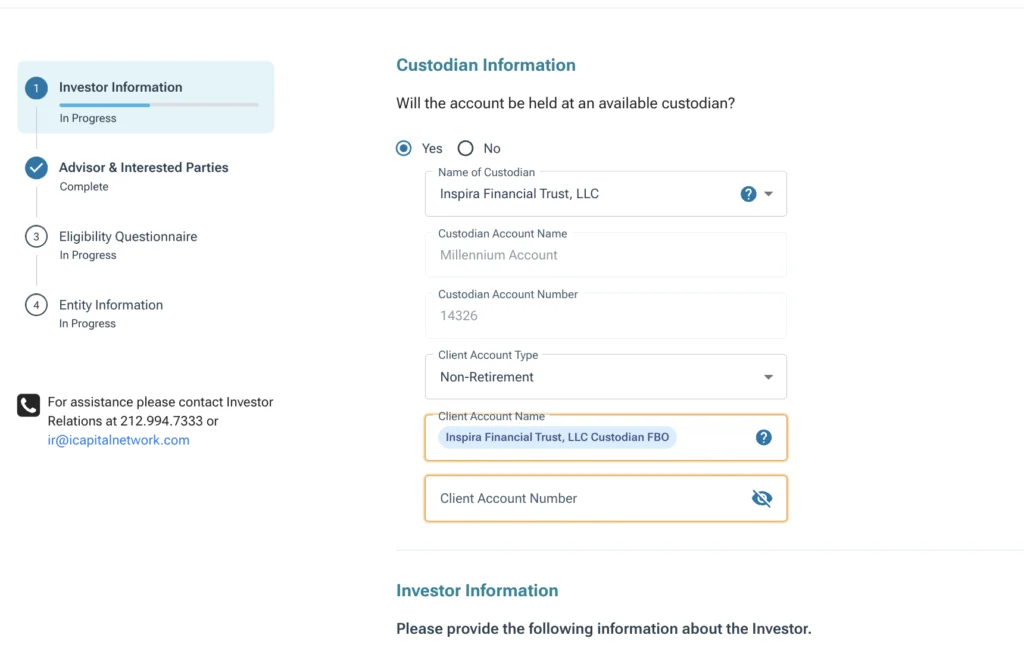Open the help tooltip on Client Account Name field
Image resolution: width=1024 pixels, height=657 pixels.
click(x=763, y=437)
